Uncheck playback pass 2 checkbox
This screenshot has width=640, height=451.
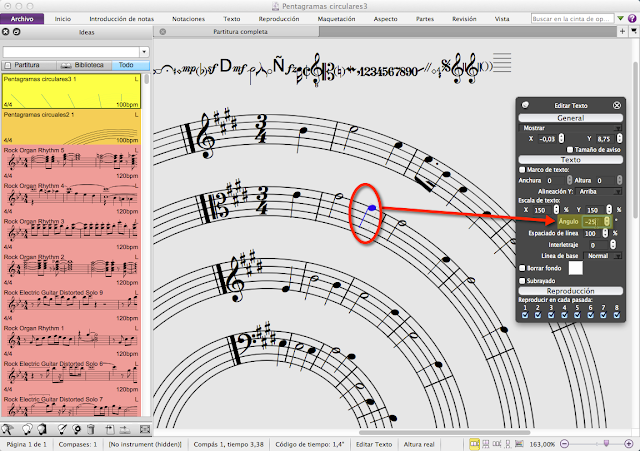click(538, 315)
